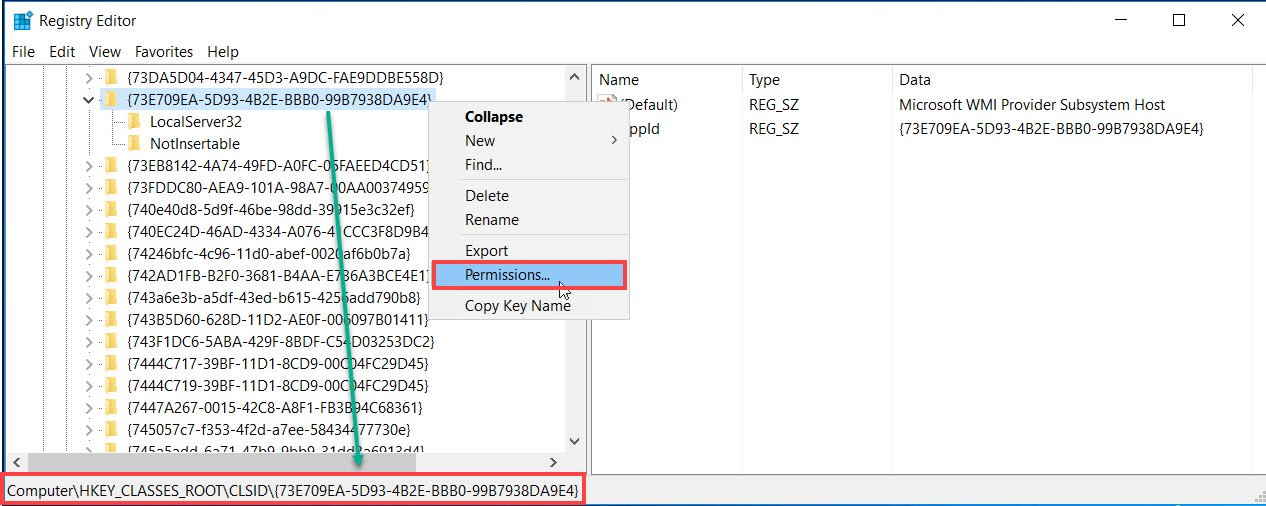1266x506 pixels.
Task: Click folder icon of {743B5D60-628D-11D2...} key
Action: [112, 319]
